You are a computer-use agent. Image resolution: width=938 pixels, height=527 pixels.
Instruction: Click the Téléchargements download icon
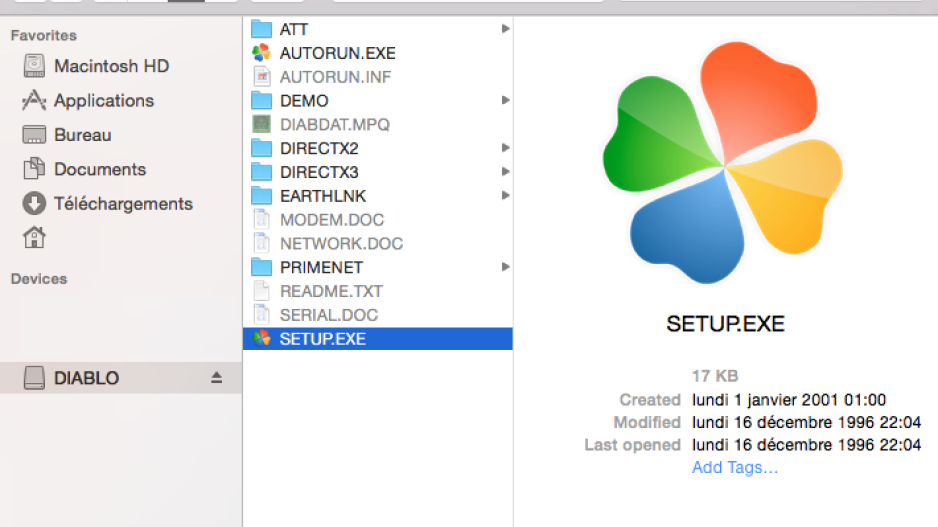[x=34, y=203]
